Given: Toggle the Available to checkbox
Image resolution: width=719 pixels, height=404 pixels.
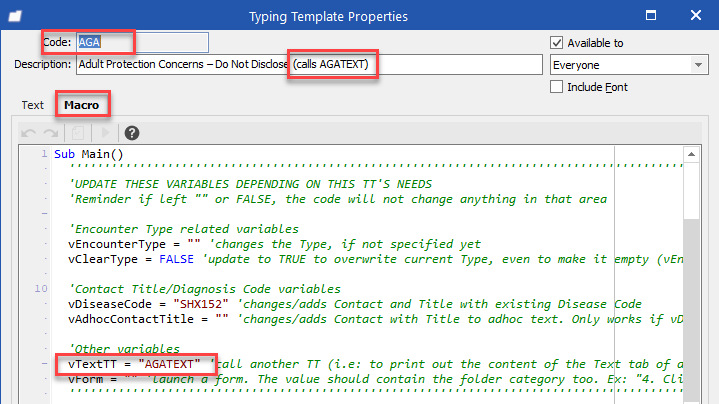Looking at the screenshot, I should click(556, 43).
